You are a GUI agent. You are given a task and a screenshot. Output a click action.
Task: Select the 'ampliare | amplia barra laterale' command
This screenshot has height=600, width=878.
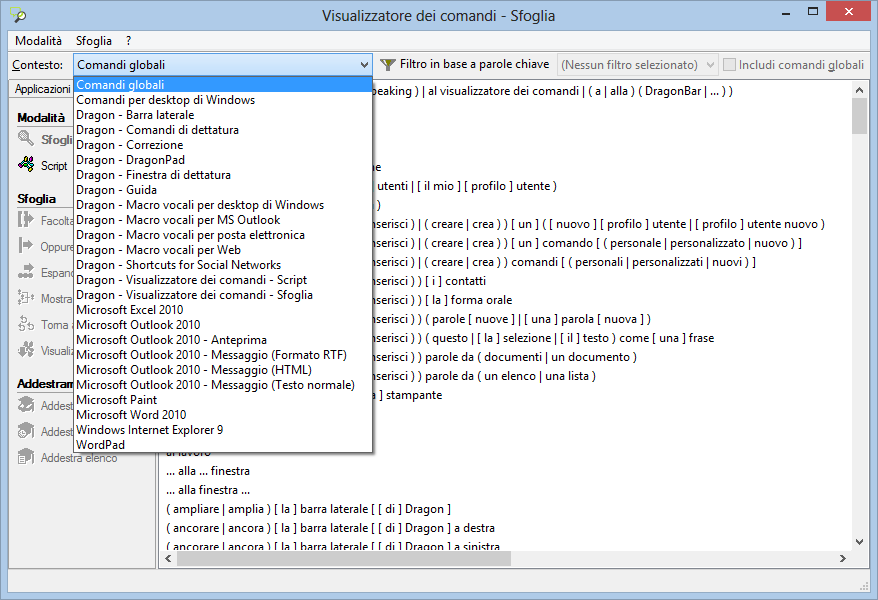tap(308, 509)
